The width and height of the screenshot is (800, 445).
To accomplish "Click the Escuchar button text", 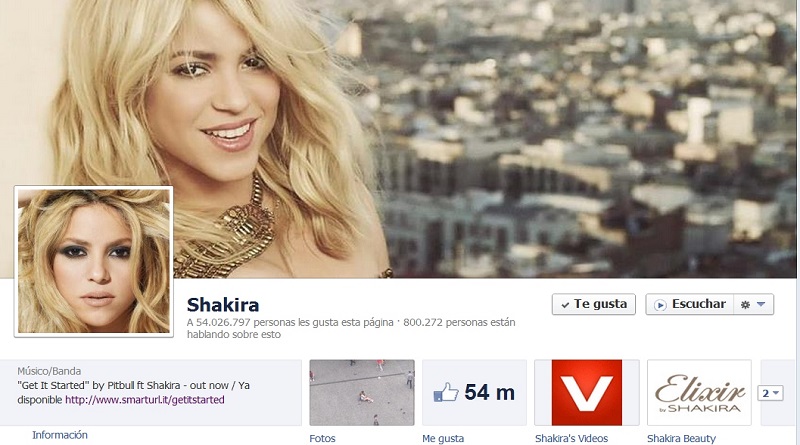I will (x=698, y=304).
